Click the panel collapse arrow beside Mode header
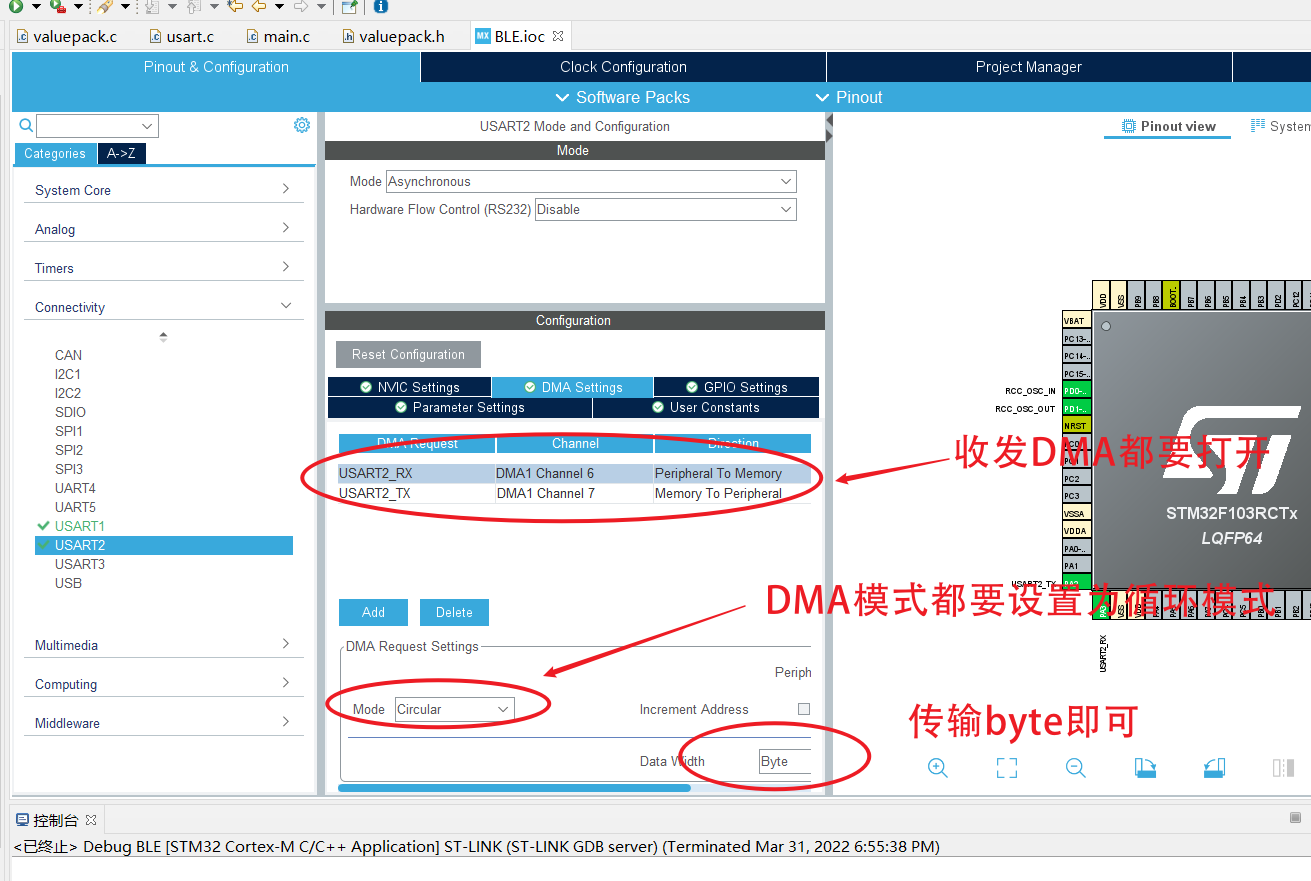 pos(829,137)
